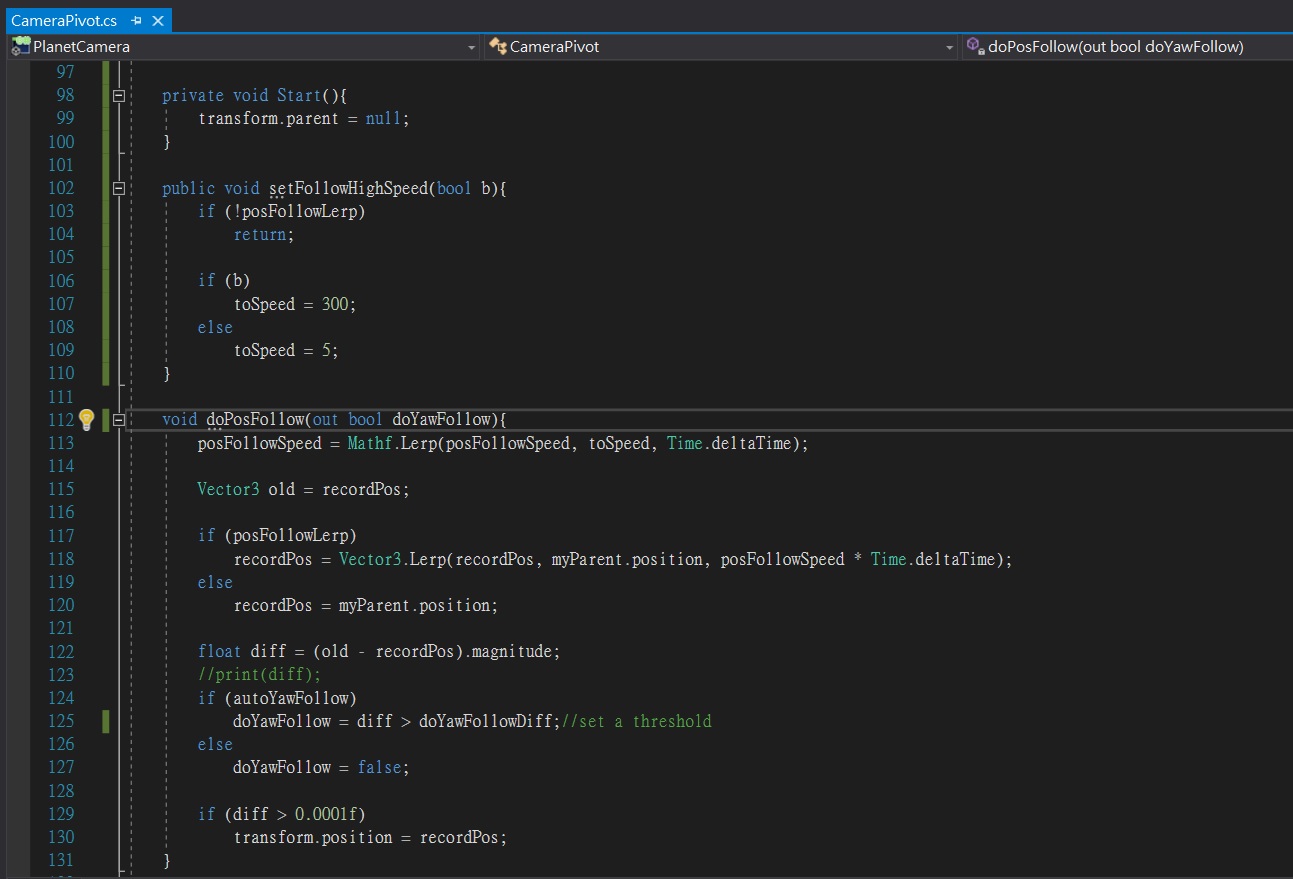Click the 'float diff' declaration line

pyautogui.click(x=379, y=652)
